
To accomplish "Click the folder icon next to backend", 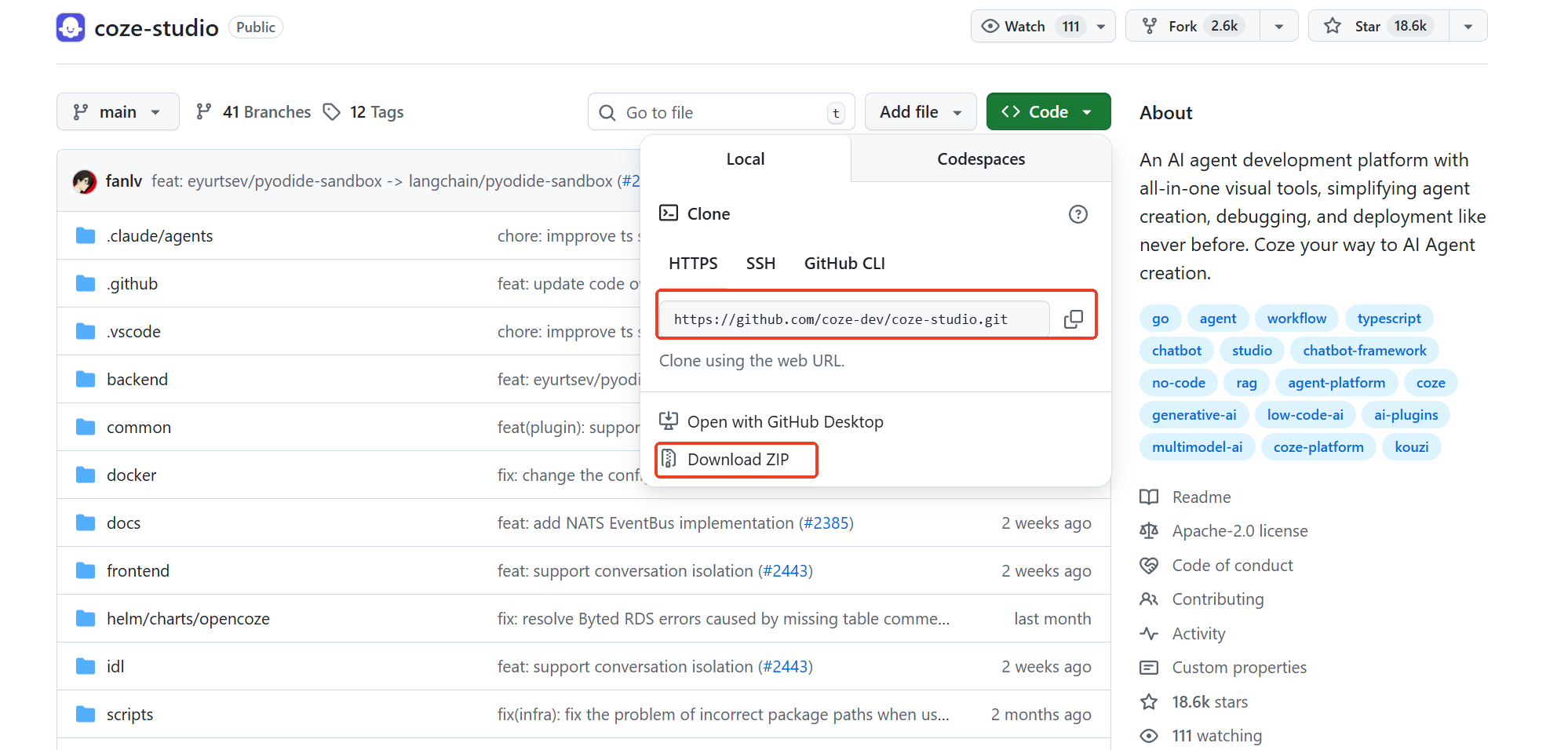I will pyautogui.click(x=86, y=380).
